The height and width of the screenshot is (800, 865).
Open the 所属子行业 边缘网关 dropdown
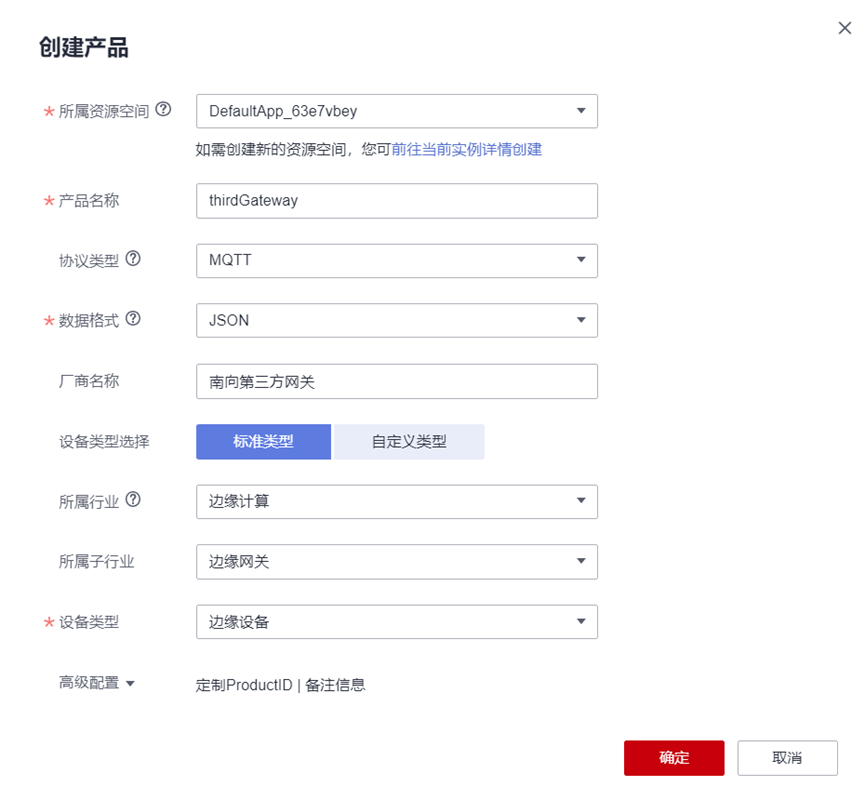396,561
